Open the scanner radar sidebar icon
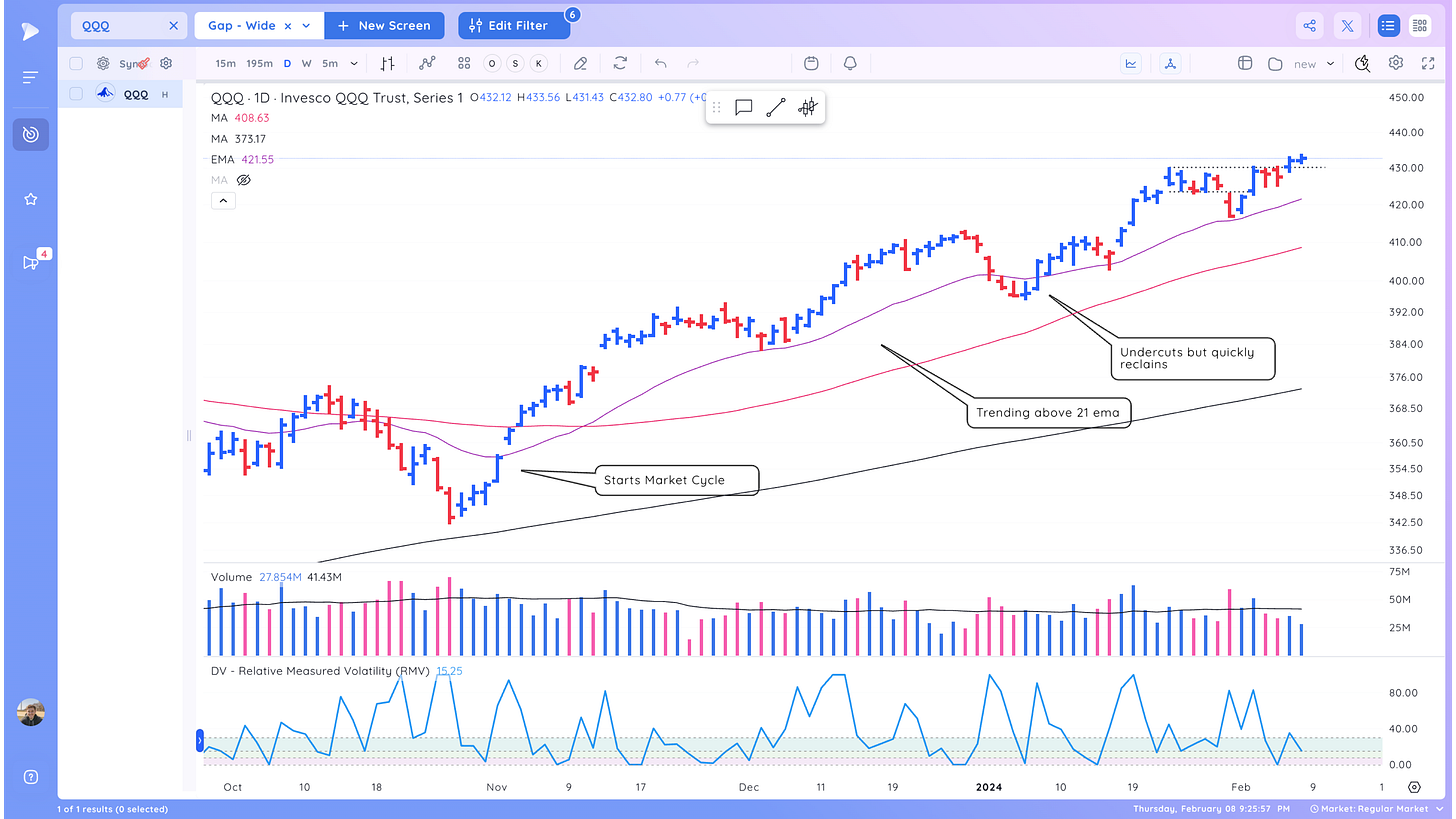 (30, 134)
